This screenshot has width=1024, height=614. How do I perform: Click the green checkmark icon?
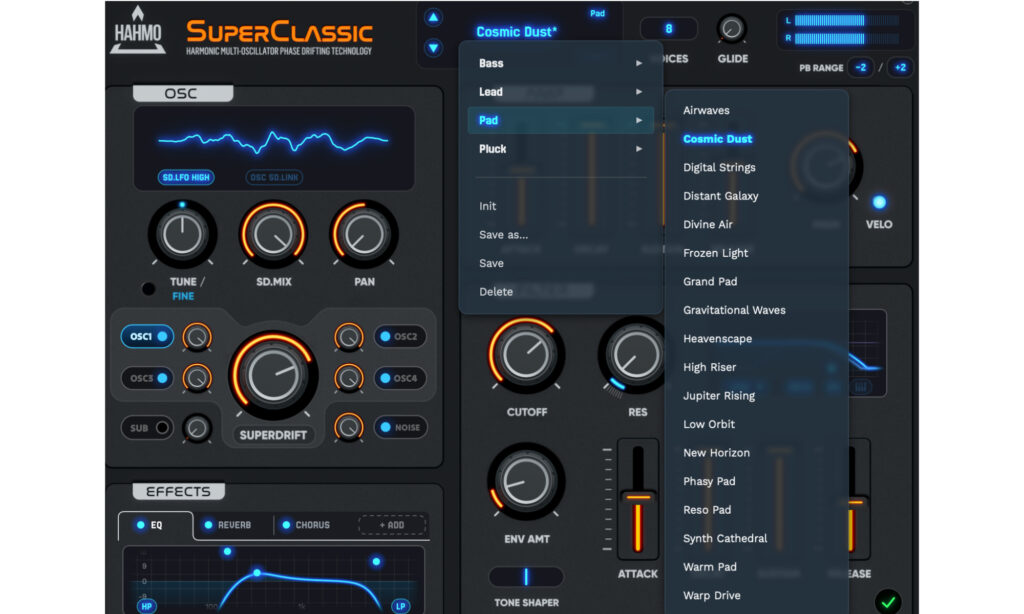point(888,602)
